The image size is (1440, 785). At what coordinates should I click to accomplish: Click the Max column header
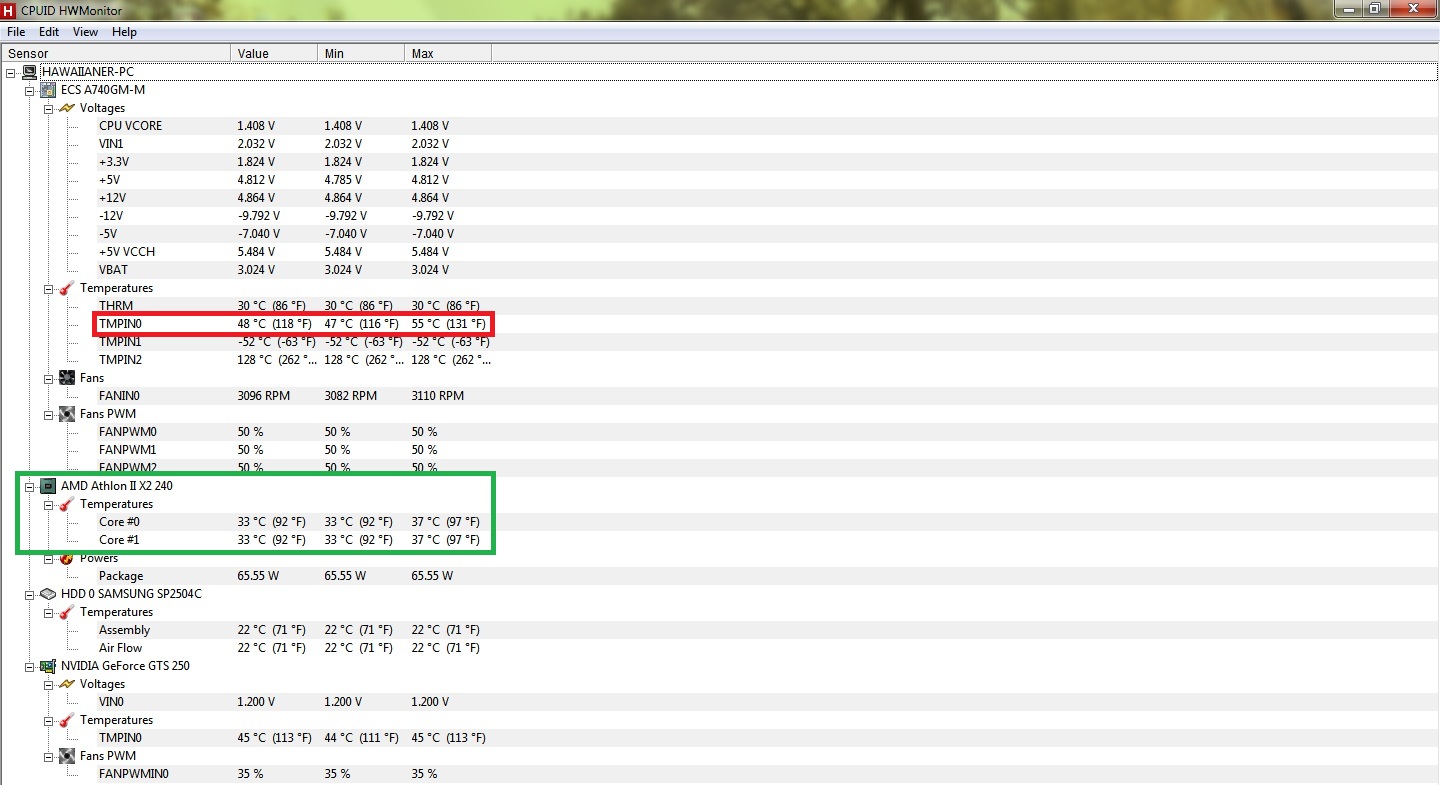click(448, 53)
